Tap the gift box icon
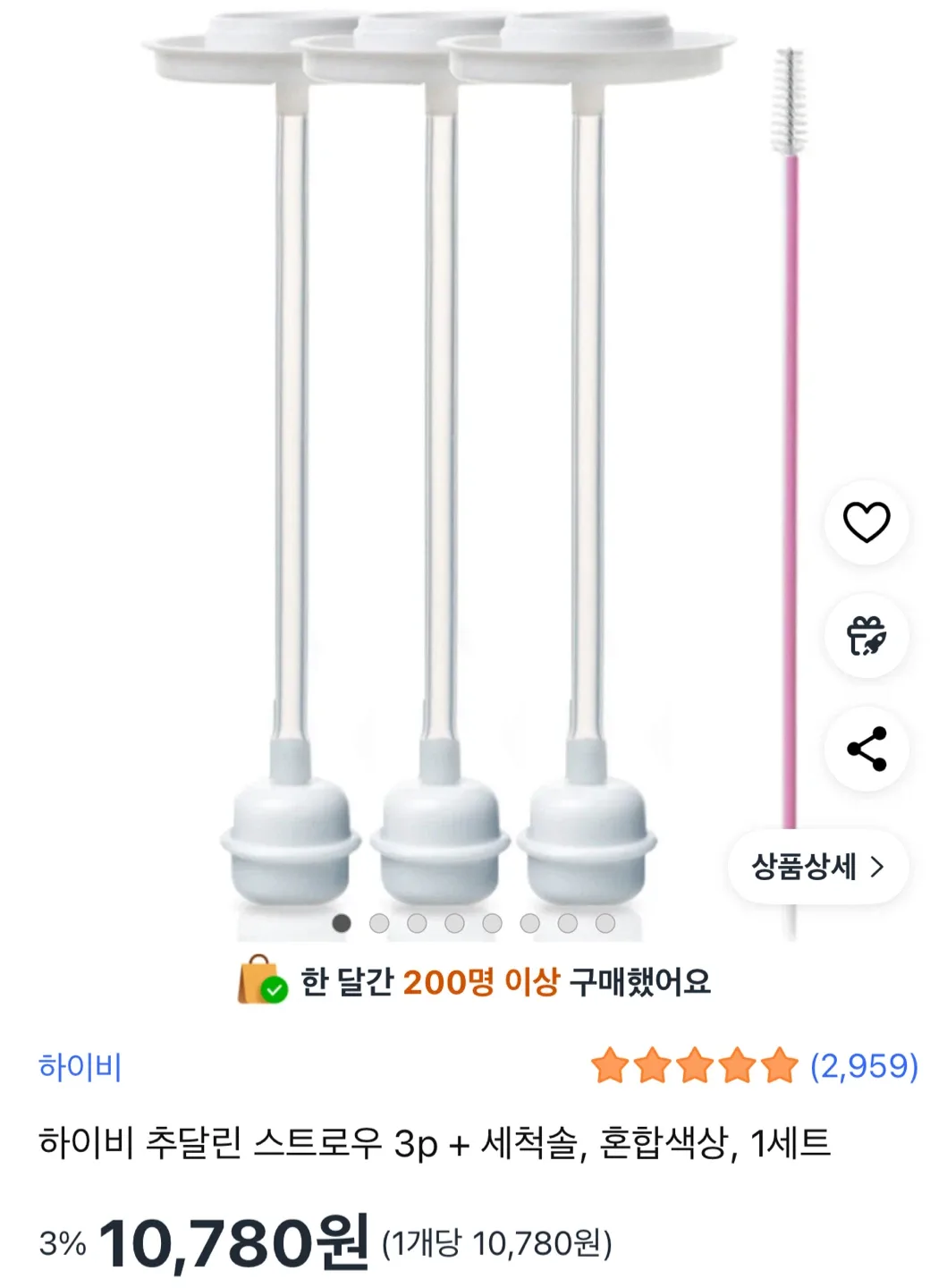947x1288 pixels. tap(867, 636)
